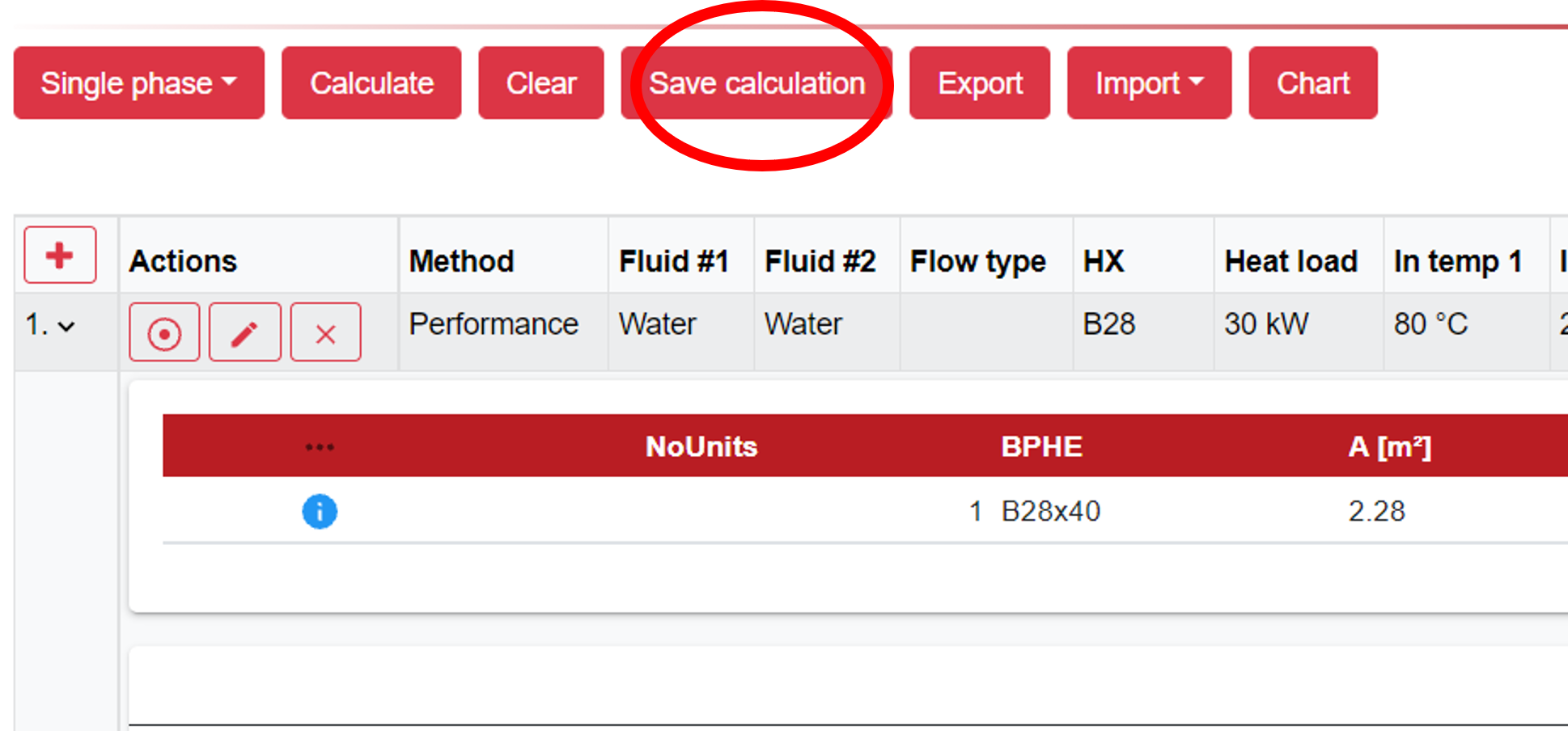
Task: Click the A [m²] column header
Action: click(1389, 446)
